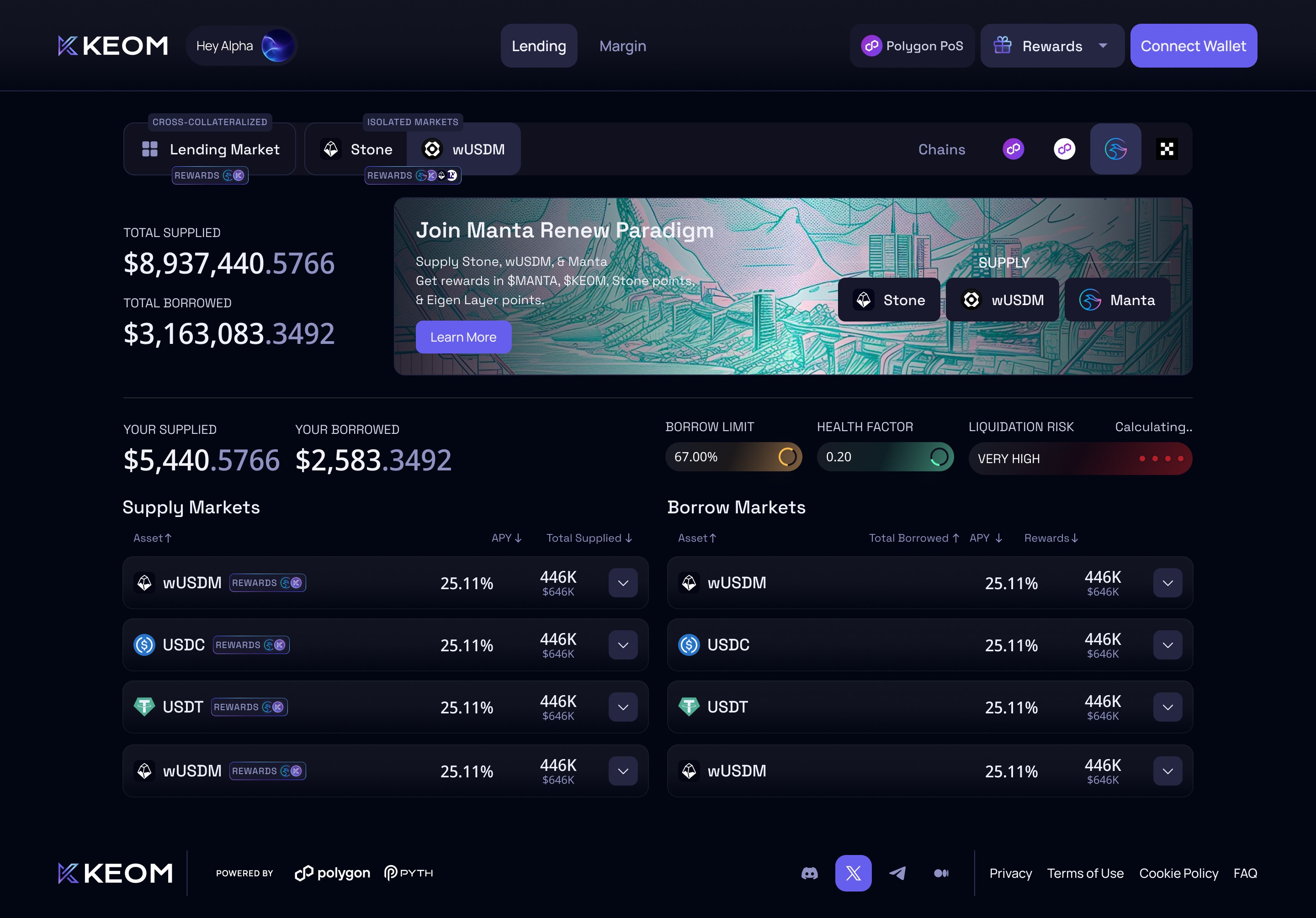
Task: Open the X (Twitter) social icon
Action: pyautogui.click(x=853, y=873)
